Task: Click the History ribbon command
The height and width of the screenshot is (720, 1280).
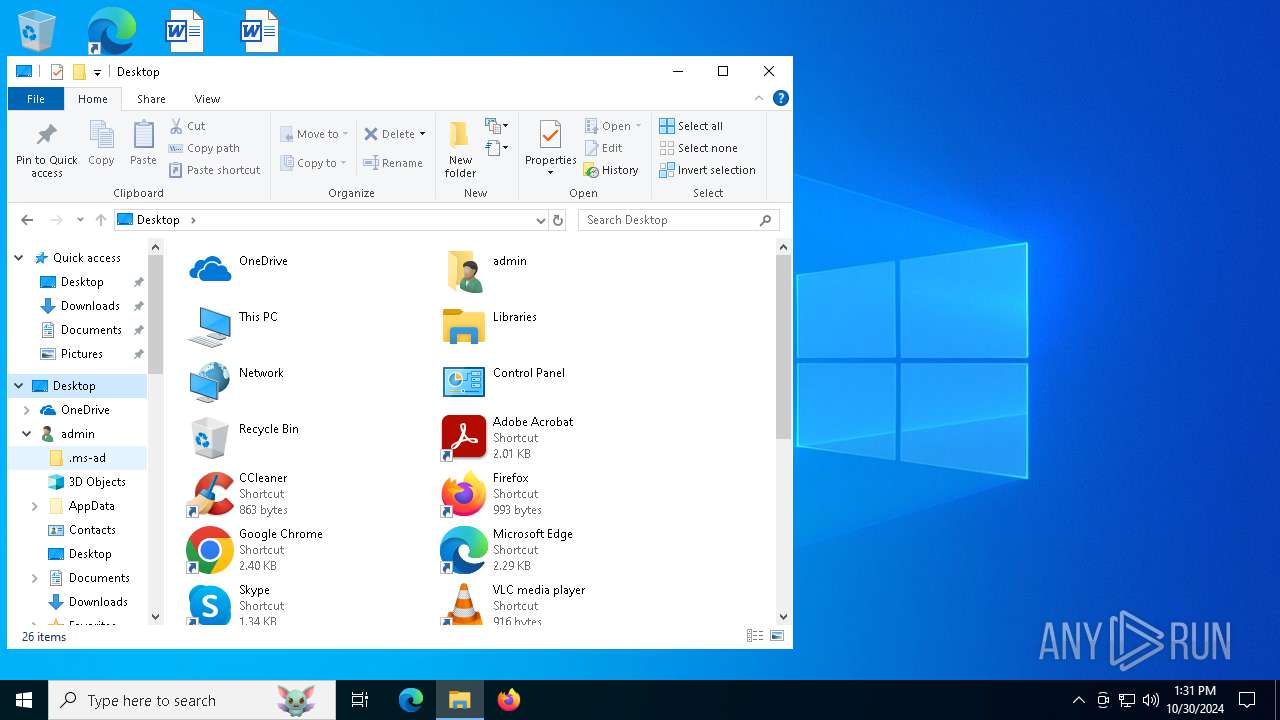Action: (x=611, y=170)
